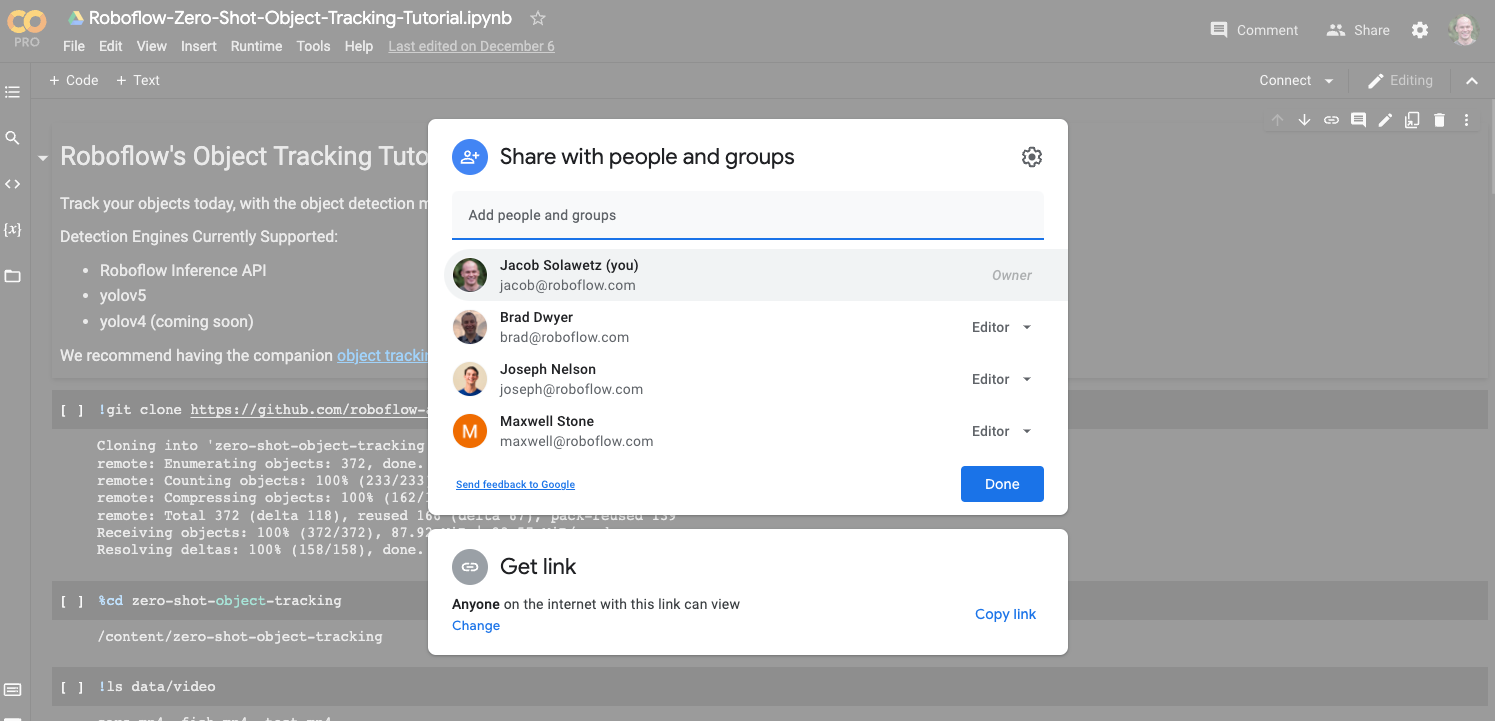Open the Edit menu

[111, 46]
